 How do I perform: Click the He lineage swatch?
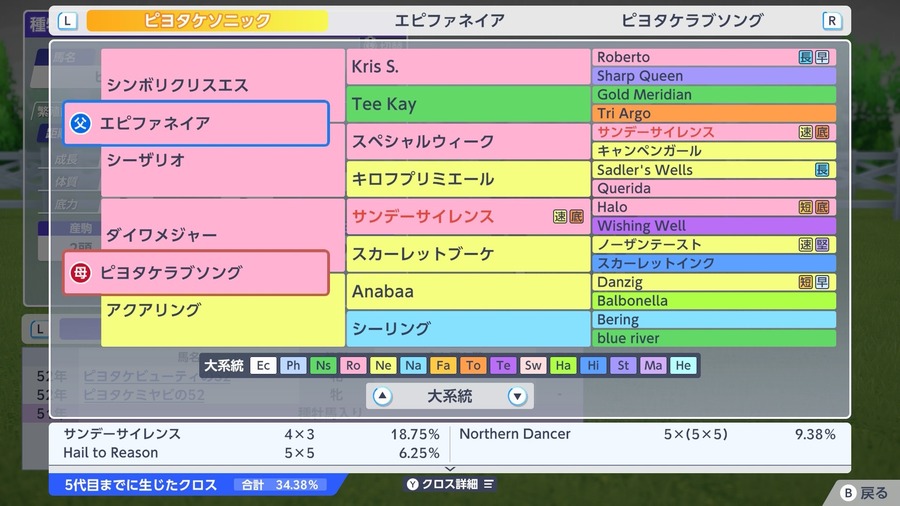[683, 365]
